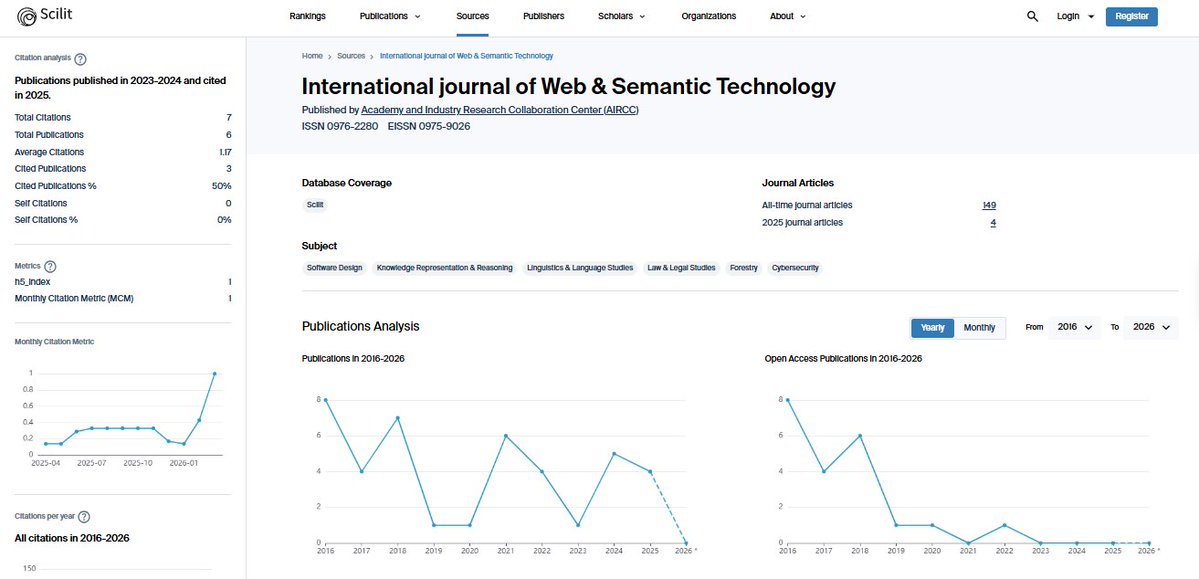
Task: Expand the Publications menu dropdown
Action: coord(389,16)
